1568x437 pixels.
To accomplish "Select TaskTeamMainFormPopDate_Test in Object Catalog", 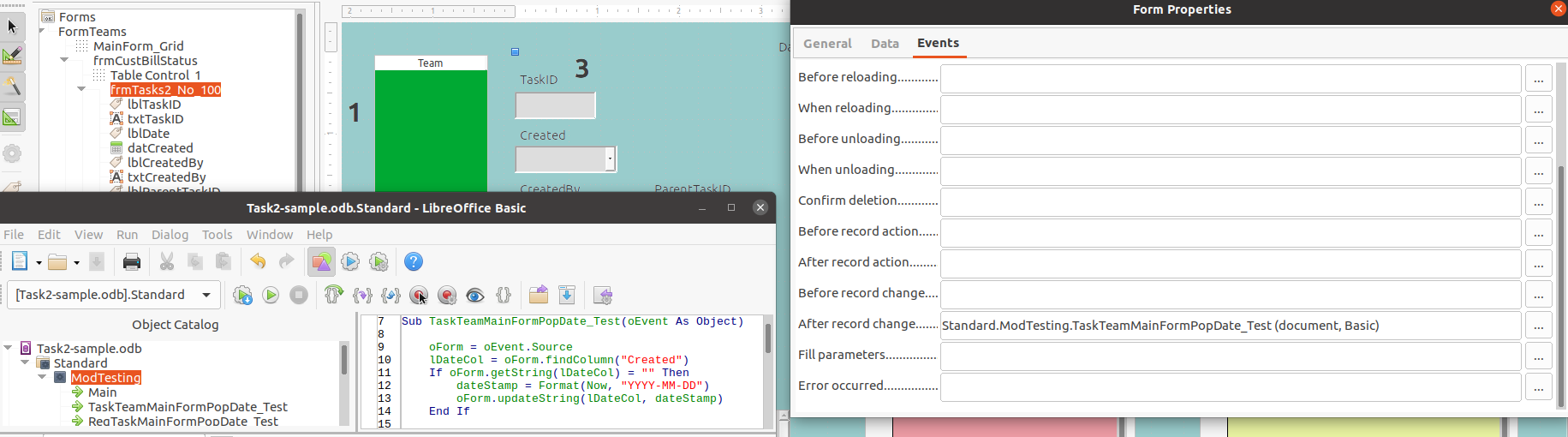I will pos(188,407).
